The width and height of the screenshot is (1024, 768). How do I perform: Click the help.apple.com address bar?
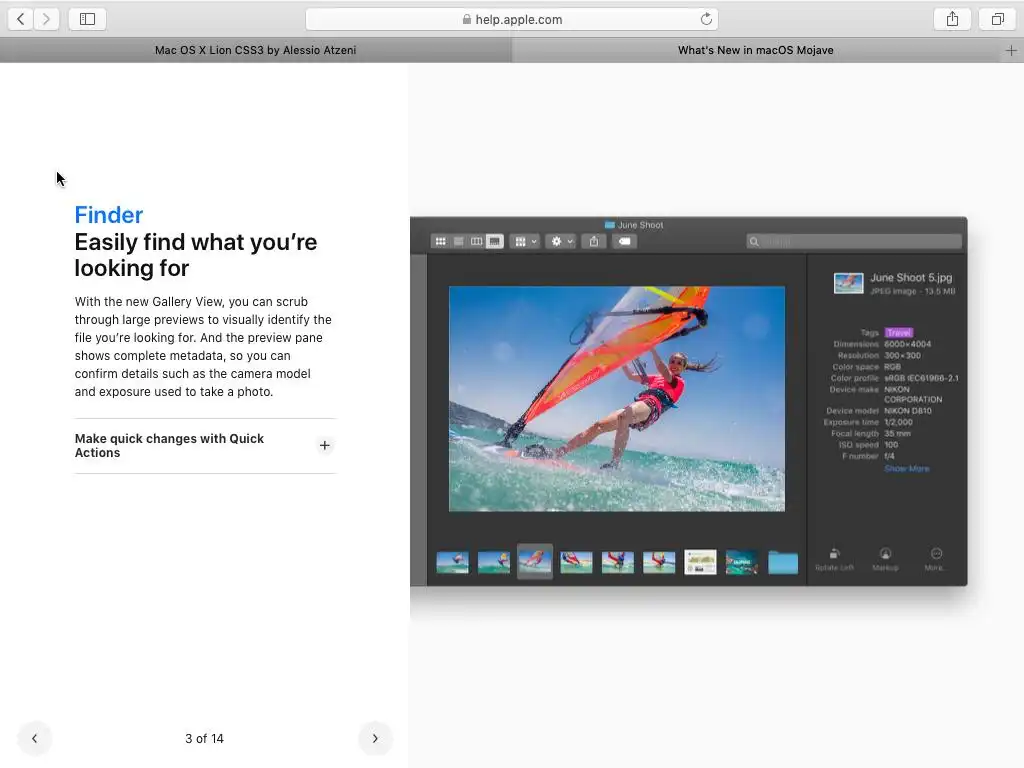click(512, 19)
